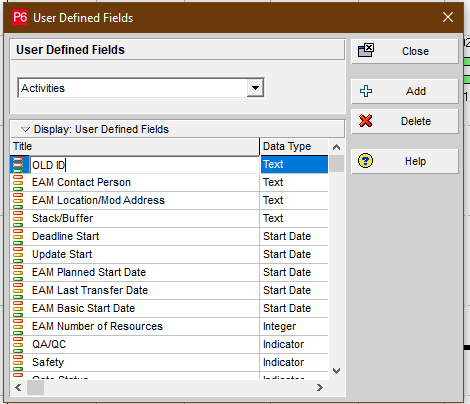Click the horizontal scrollbar left arrow
Screen dimensions: 470x404
(18, 387)
